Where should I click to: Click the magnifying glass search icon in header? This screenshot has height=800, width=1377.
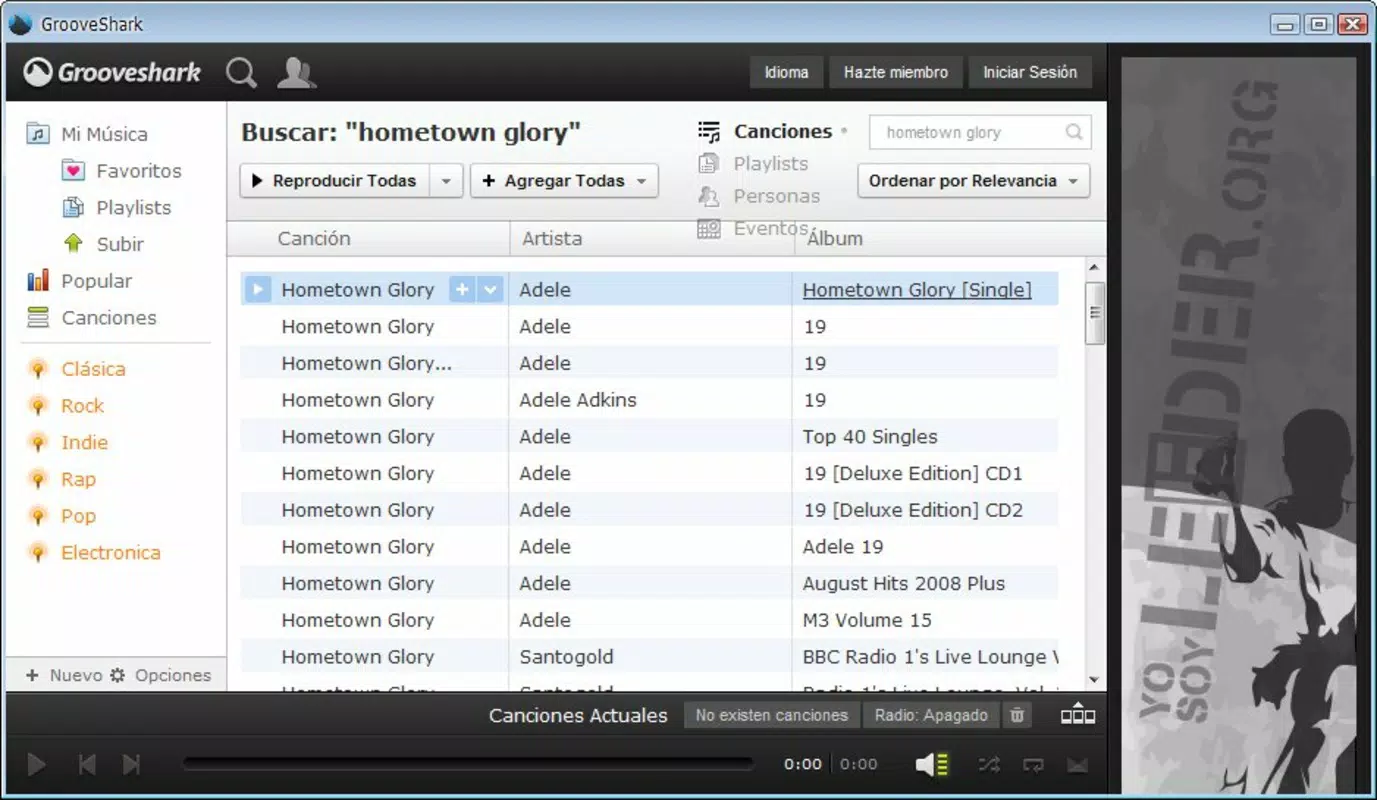pyautogui.click(x=241, y=72)
